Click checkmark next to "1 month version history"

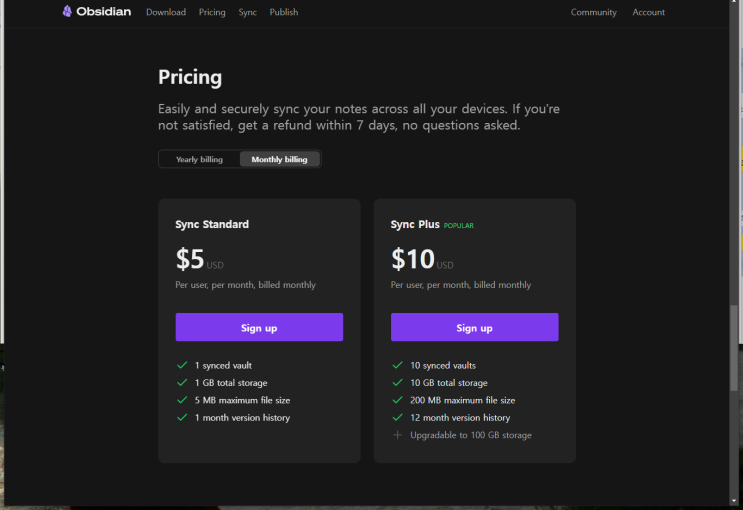[x=182, y=418]
